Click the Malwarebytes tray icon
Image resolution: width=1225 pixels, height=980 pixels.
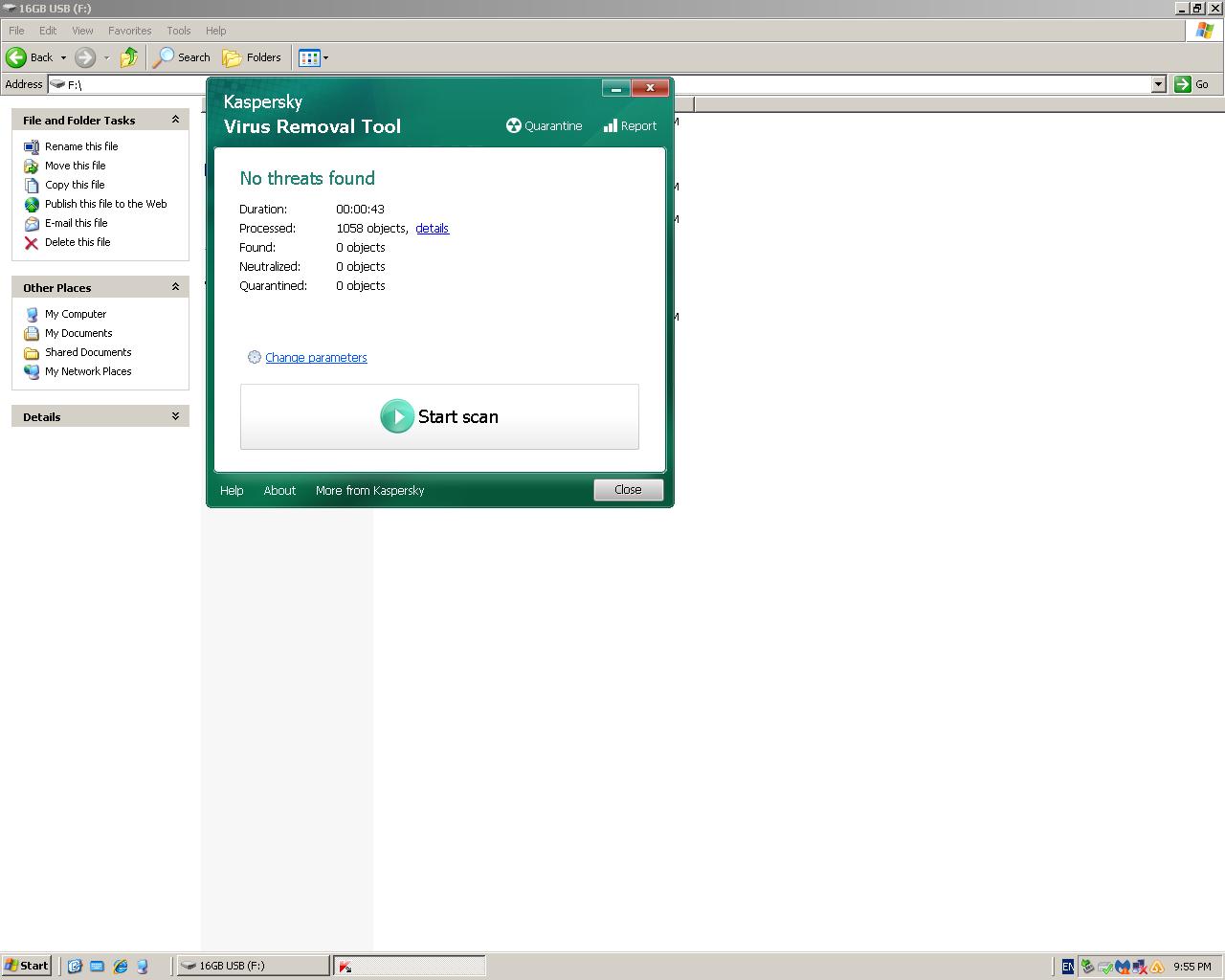(x=1122, y=967)
